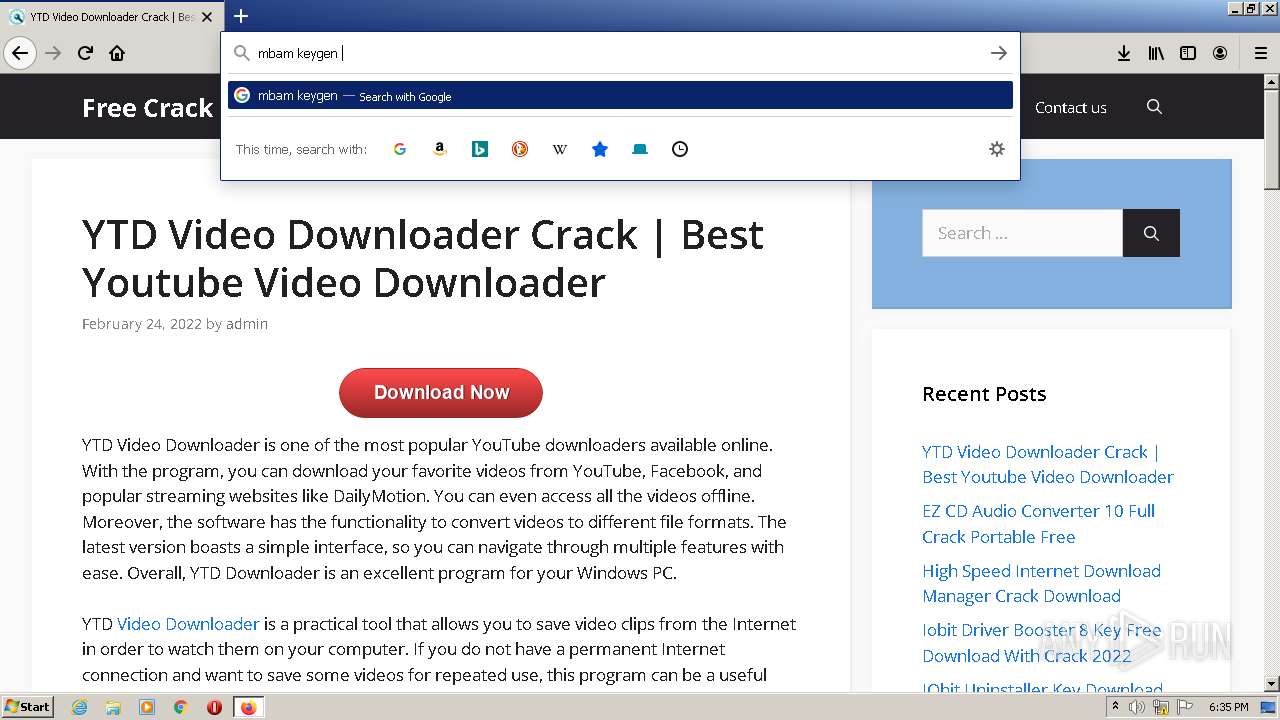Follow the Video Downloader inline link
Image resolution: width=1280 pixels, height=720 pixels.
click(188, 624)
